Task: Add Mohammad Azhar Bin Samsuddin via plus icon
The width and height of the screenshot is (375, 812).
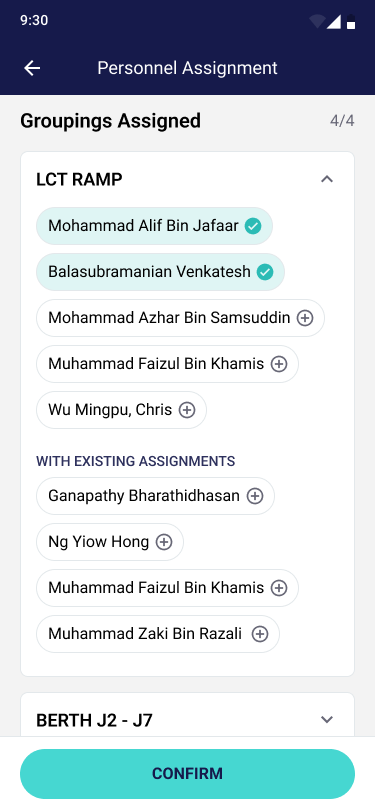Action: [x=305, y=318]
